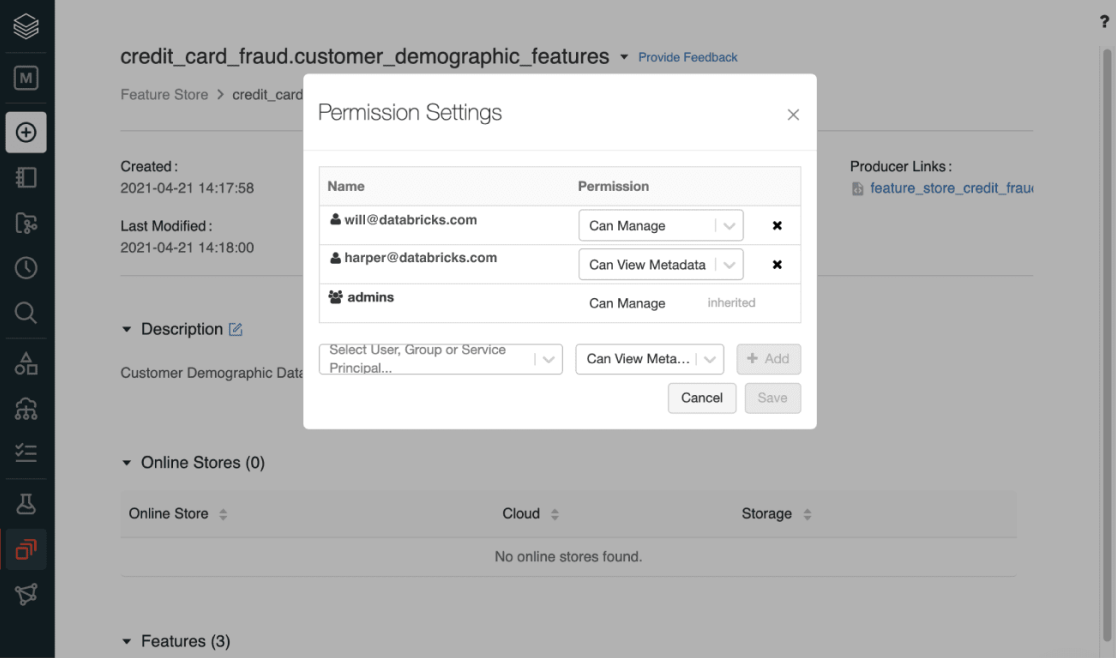Open the new permission level dropdown beside Add
The image size is (1116, 658).
coord(649,359)
